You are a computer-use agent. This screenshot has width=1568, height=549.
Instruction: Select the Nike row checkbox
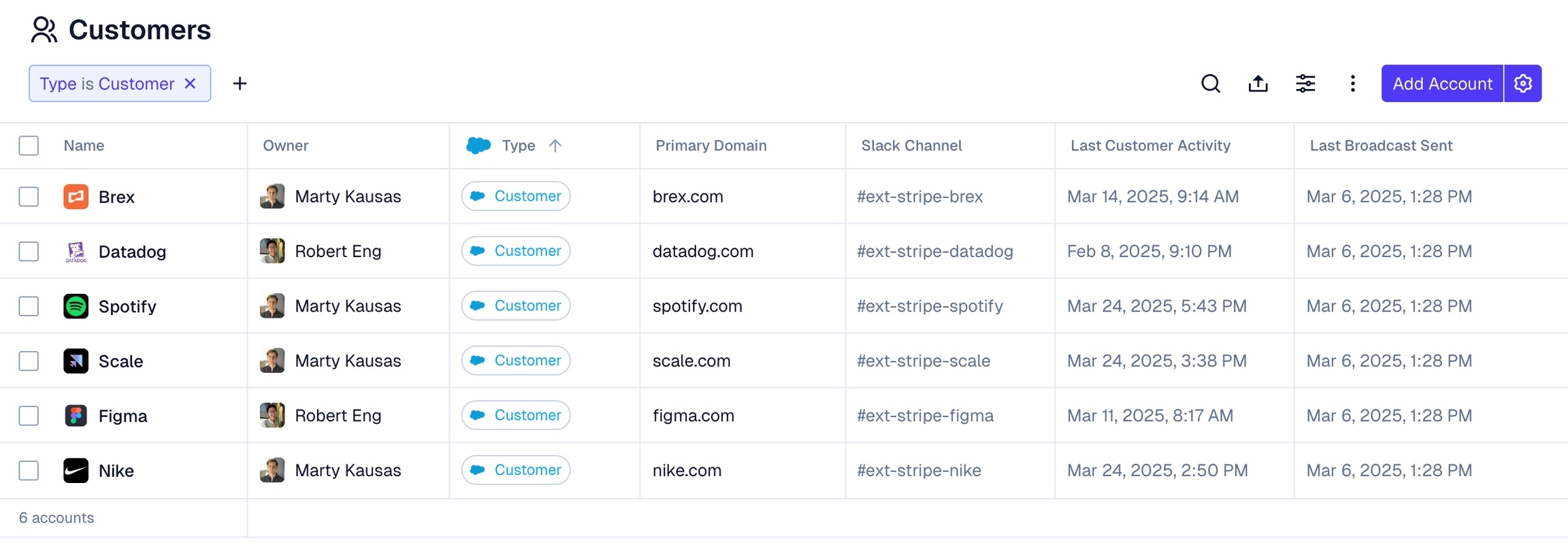[29, 471]
